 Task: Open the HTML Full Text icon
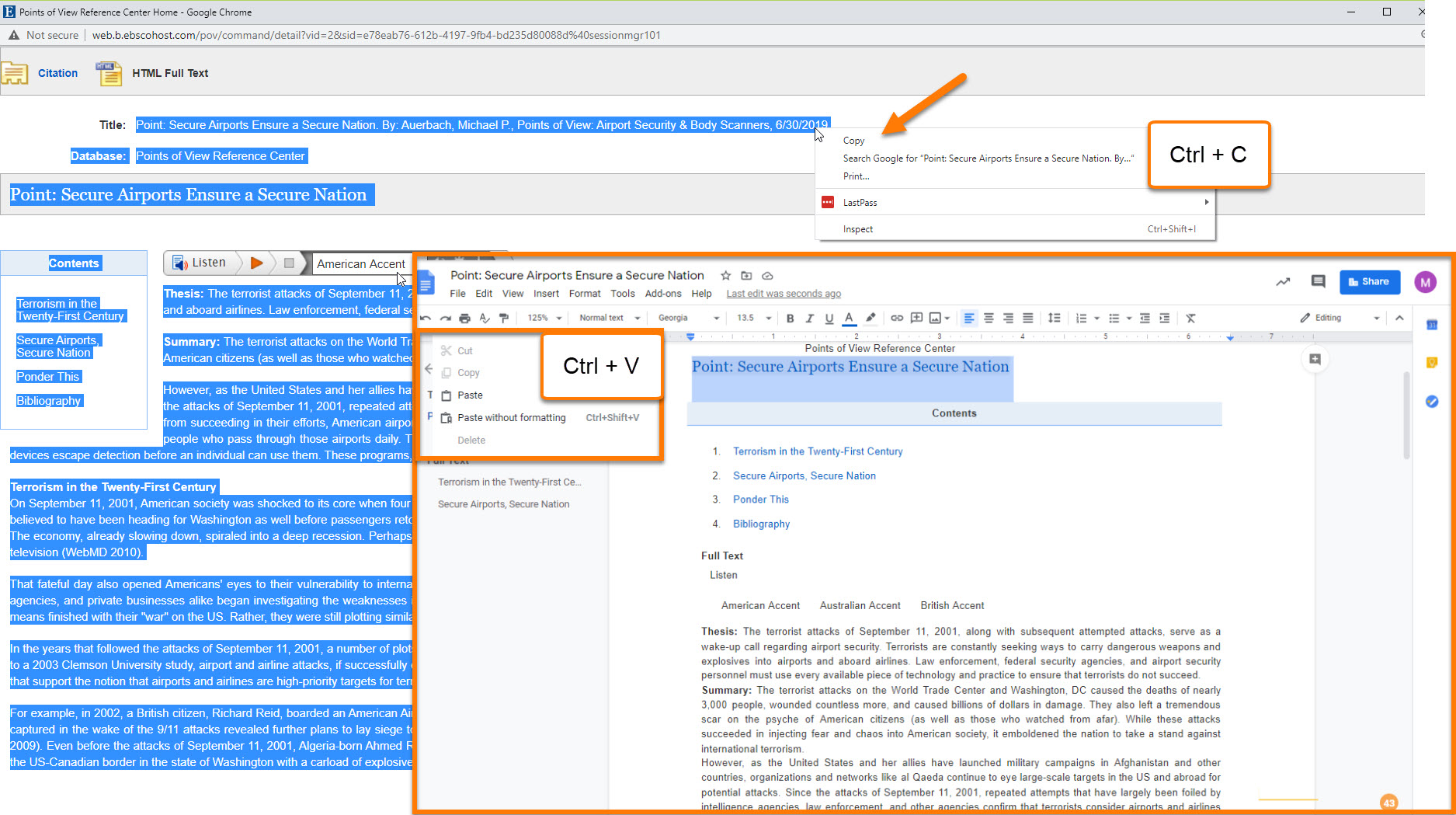109,74
